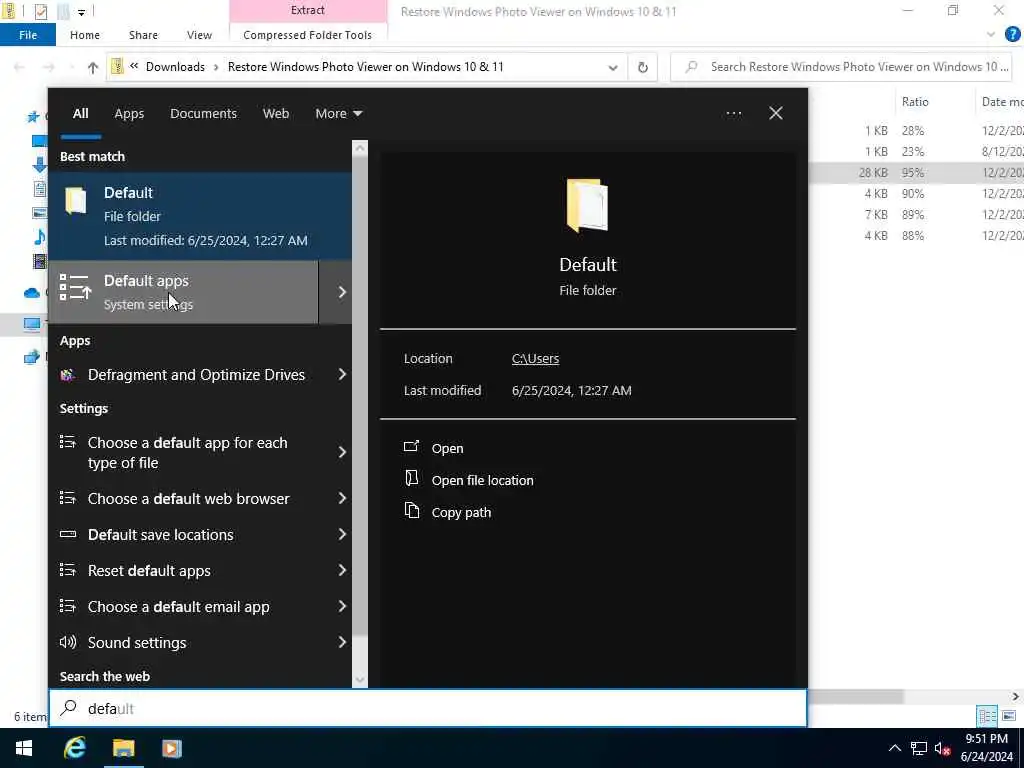Expand Sound settings arrow

coord(342,642)
